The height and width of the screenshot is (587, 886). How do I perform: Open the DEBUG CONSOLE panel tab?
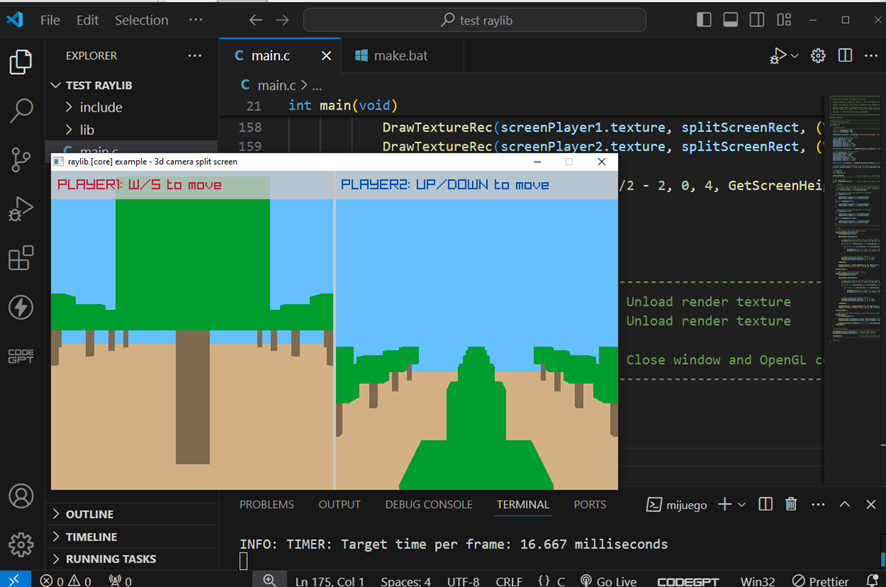pyautogui.click(x=428, y=505)
